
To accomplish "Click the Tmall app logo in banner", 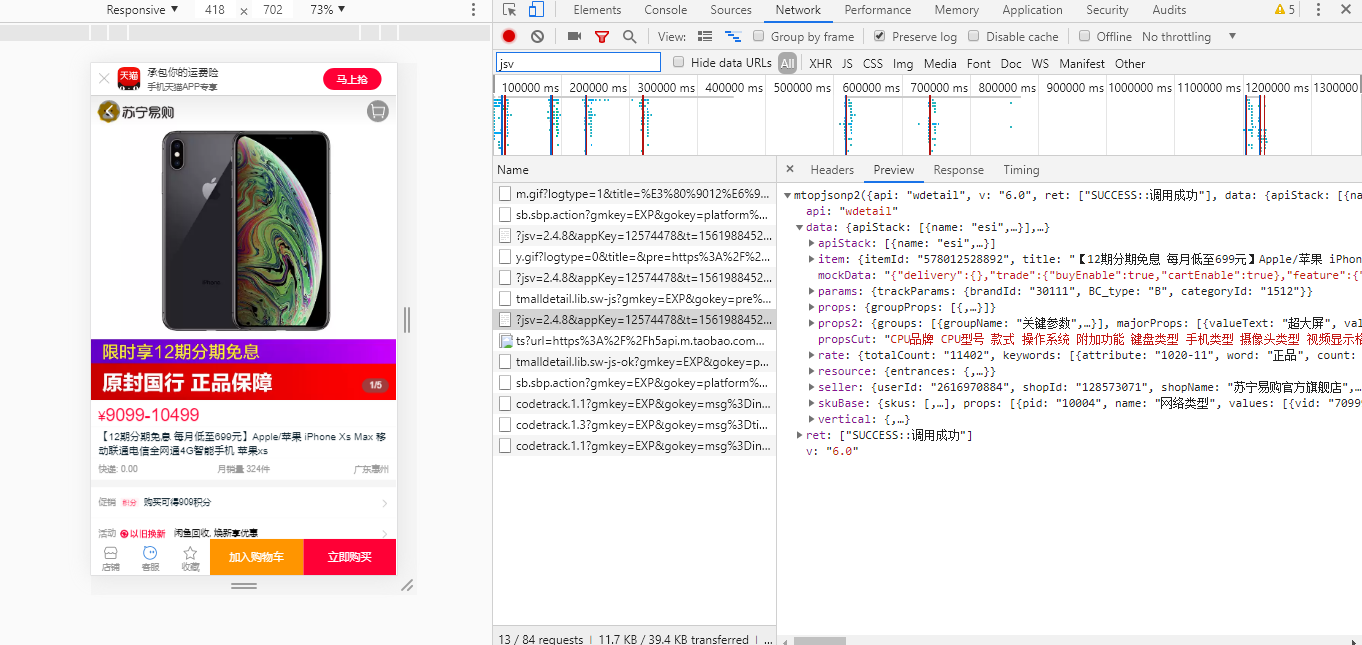I will pos(128,79).
